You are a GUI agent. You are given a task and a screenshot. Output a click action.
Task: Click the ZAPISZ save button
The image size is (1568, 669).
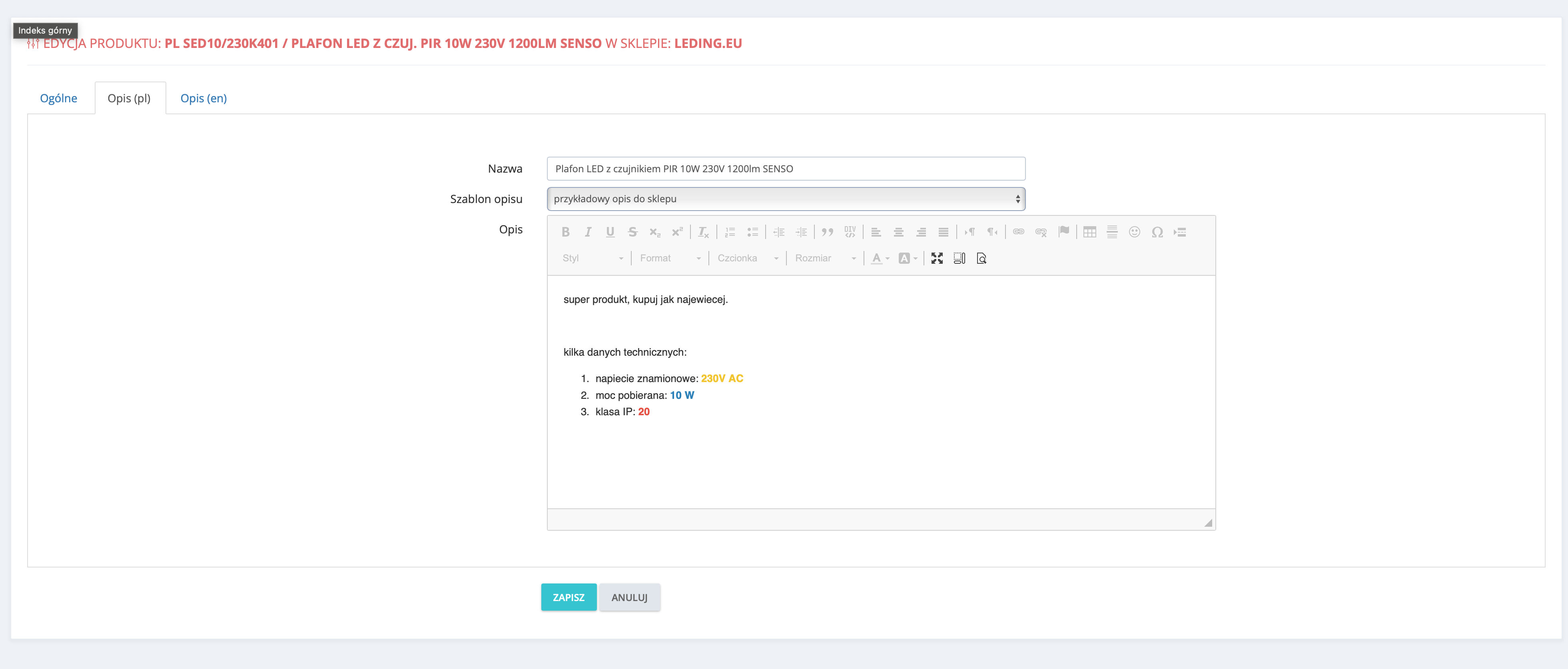pyautogui.click(x=569, y=597)
